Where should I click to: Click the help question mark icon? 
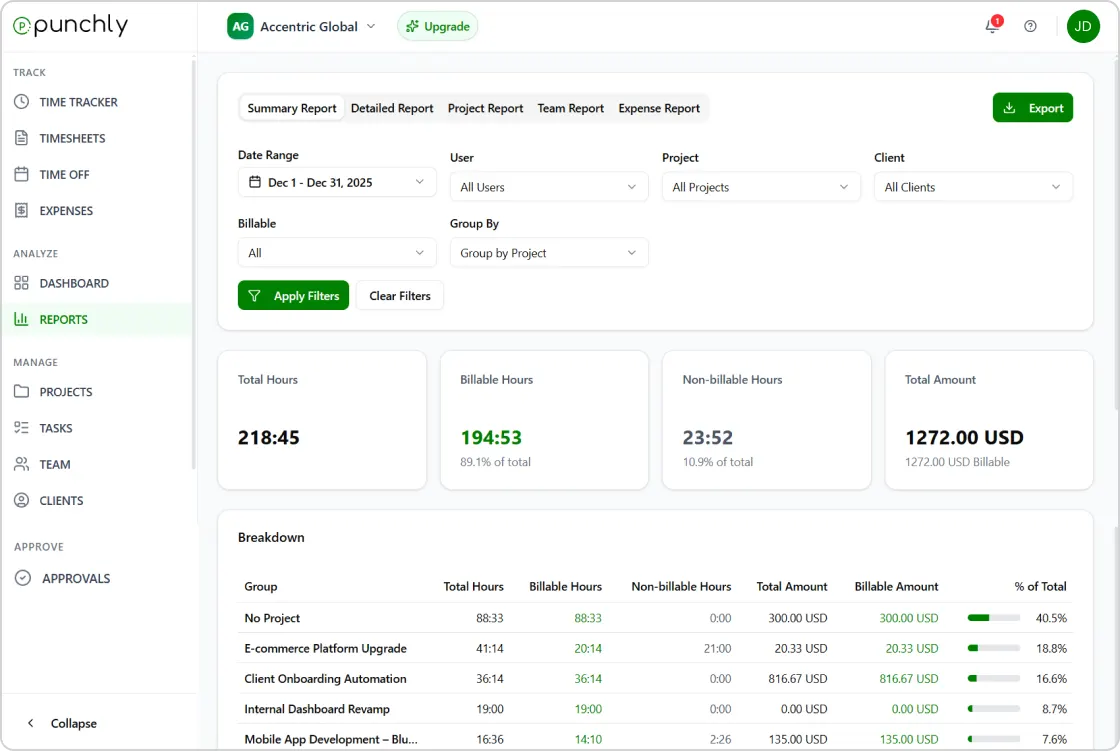click(1030, 26)
